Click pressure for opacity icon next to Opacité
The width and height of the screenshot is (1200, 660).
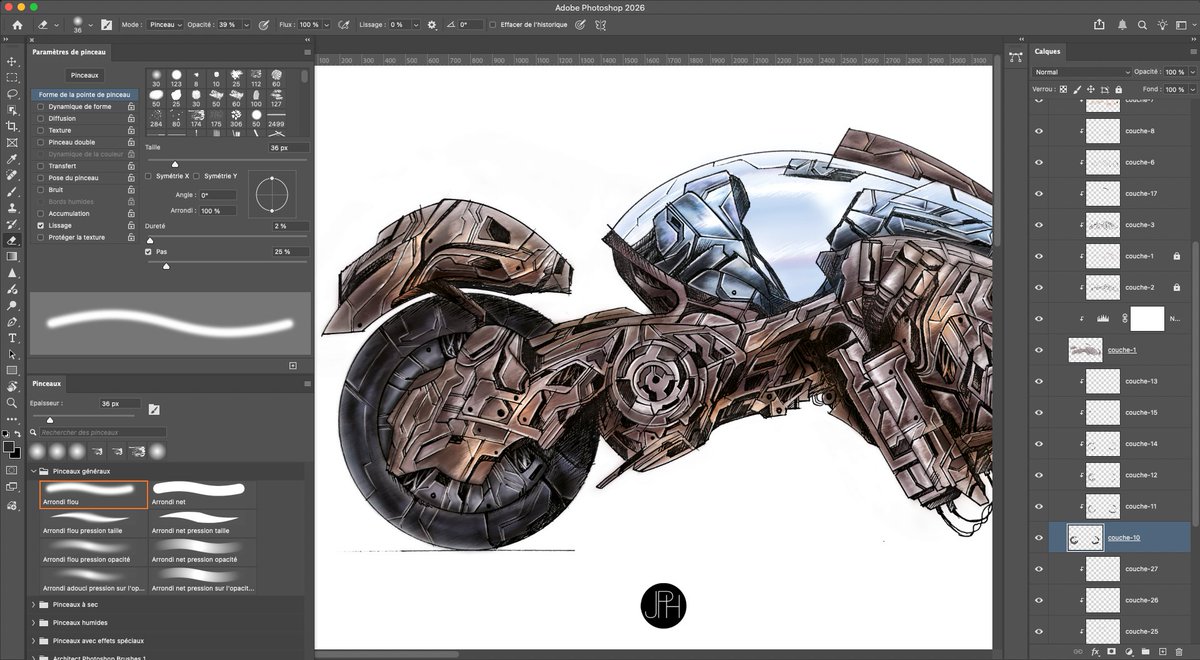pyautogui.click(x=263, y=24)
